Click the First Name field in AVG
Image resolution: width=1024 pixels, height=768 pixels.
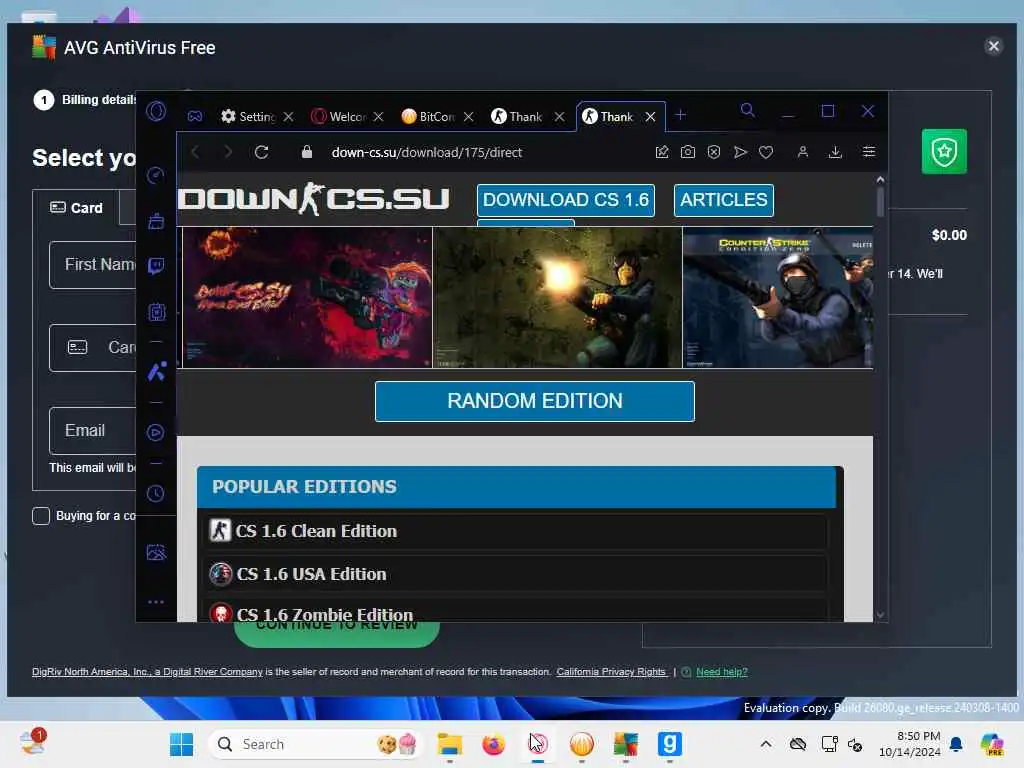coord(93,264)
